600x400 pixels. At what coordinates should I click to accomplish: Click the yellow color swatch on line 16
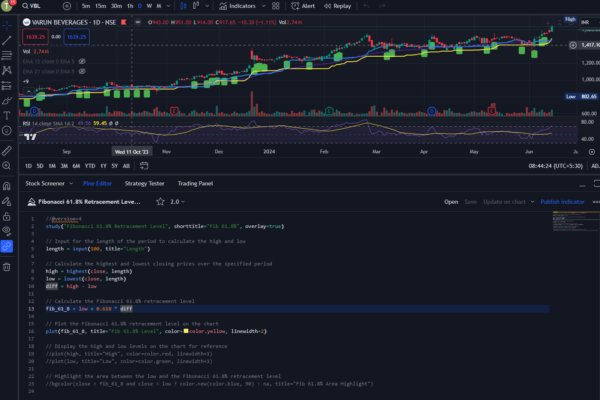186,331
